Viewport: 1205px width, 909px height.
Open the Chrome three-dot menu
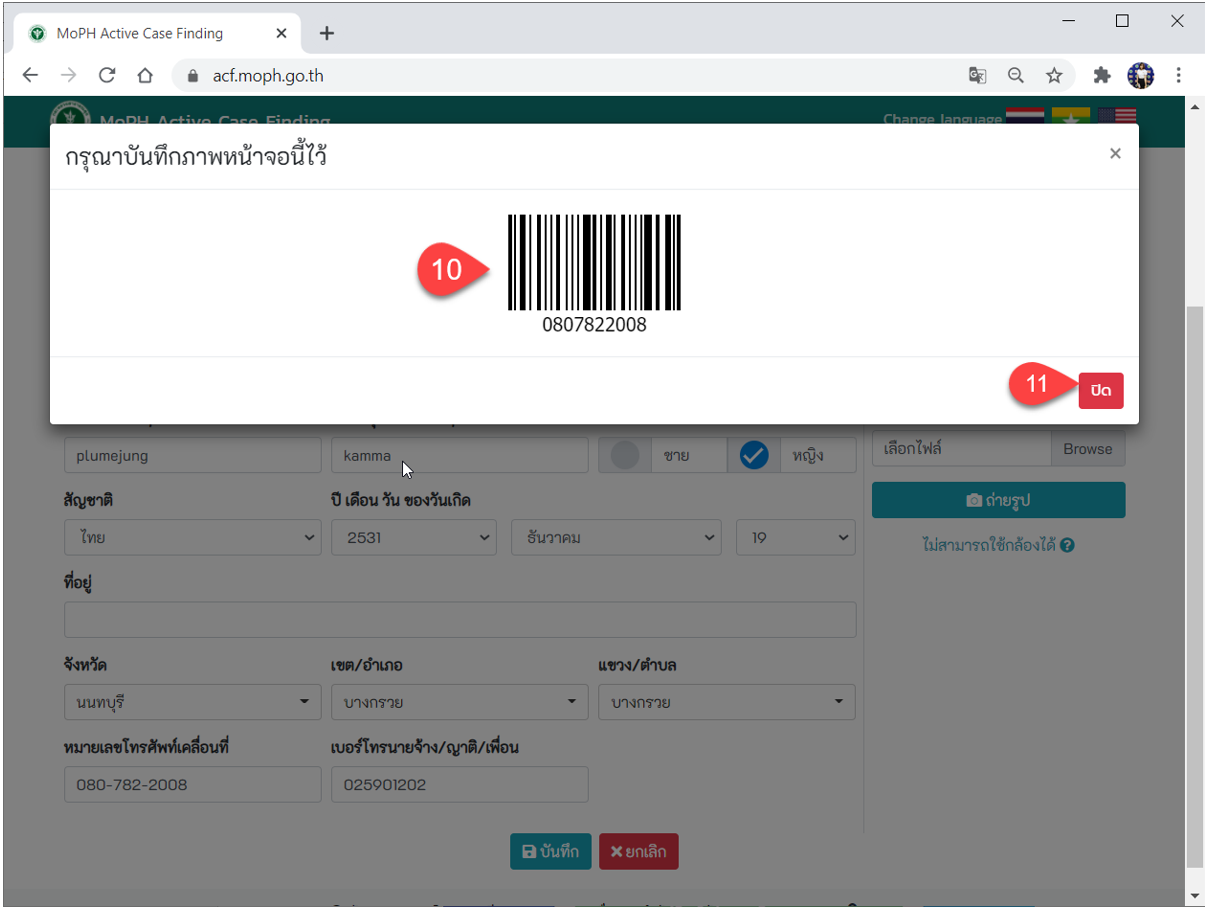tap(1179, 75)
